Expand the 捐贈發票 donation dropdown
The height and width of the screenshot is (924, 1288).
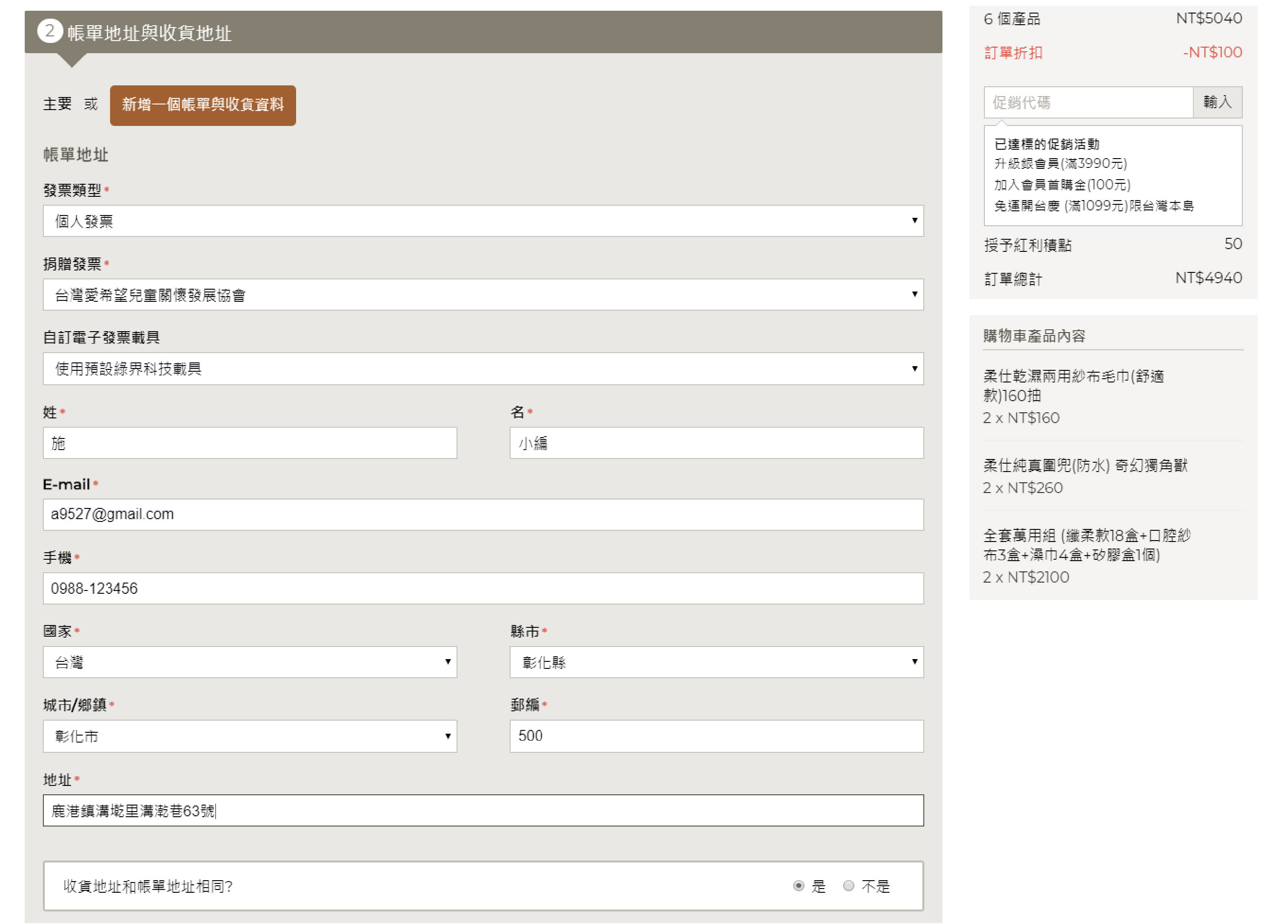tap(483, 295)
